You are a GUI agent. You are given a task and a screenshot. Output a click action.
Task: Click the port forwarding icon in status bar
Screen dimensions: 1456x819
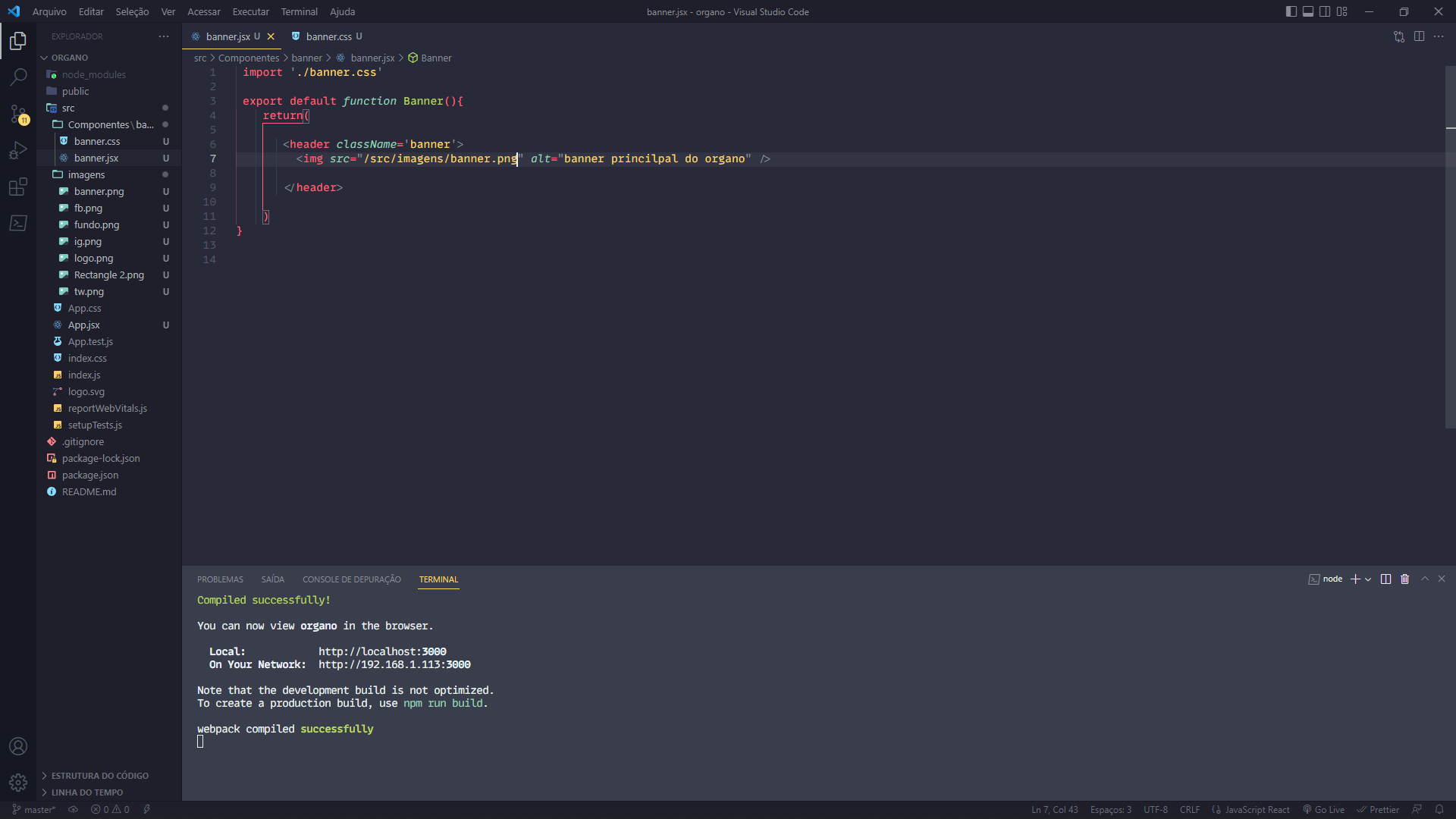(x=147, y=810)
